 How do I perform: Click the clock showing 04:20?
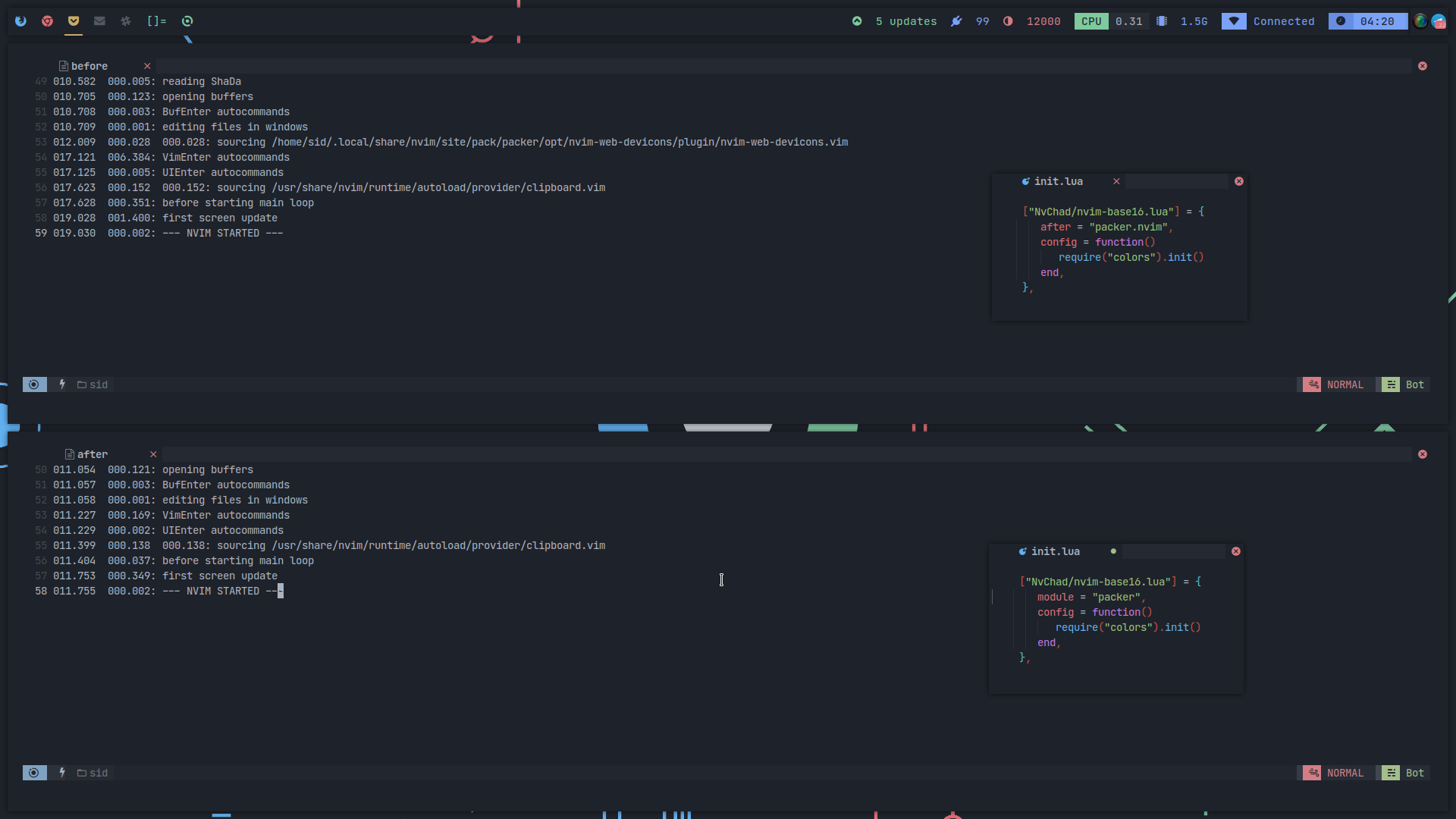1376,21
